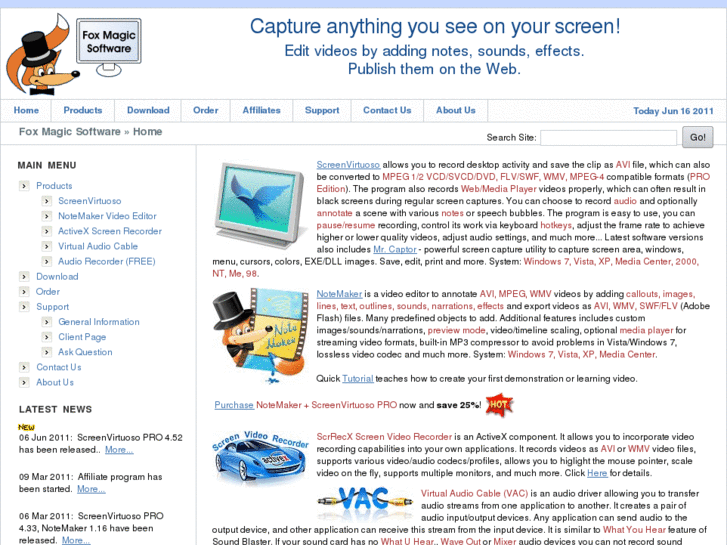727x545 pixels.
Task: Open the Quick Tutorial link
Action: [x=357, y=378]
